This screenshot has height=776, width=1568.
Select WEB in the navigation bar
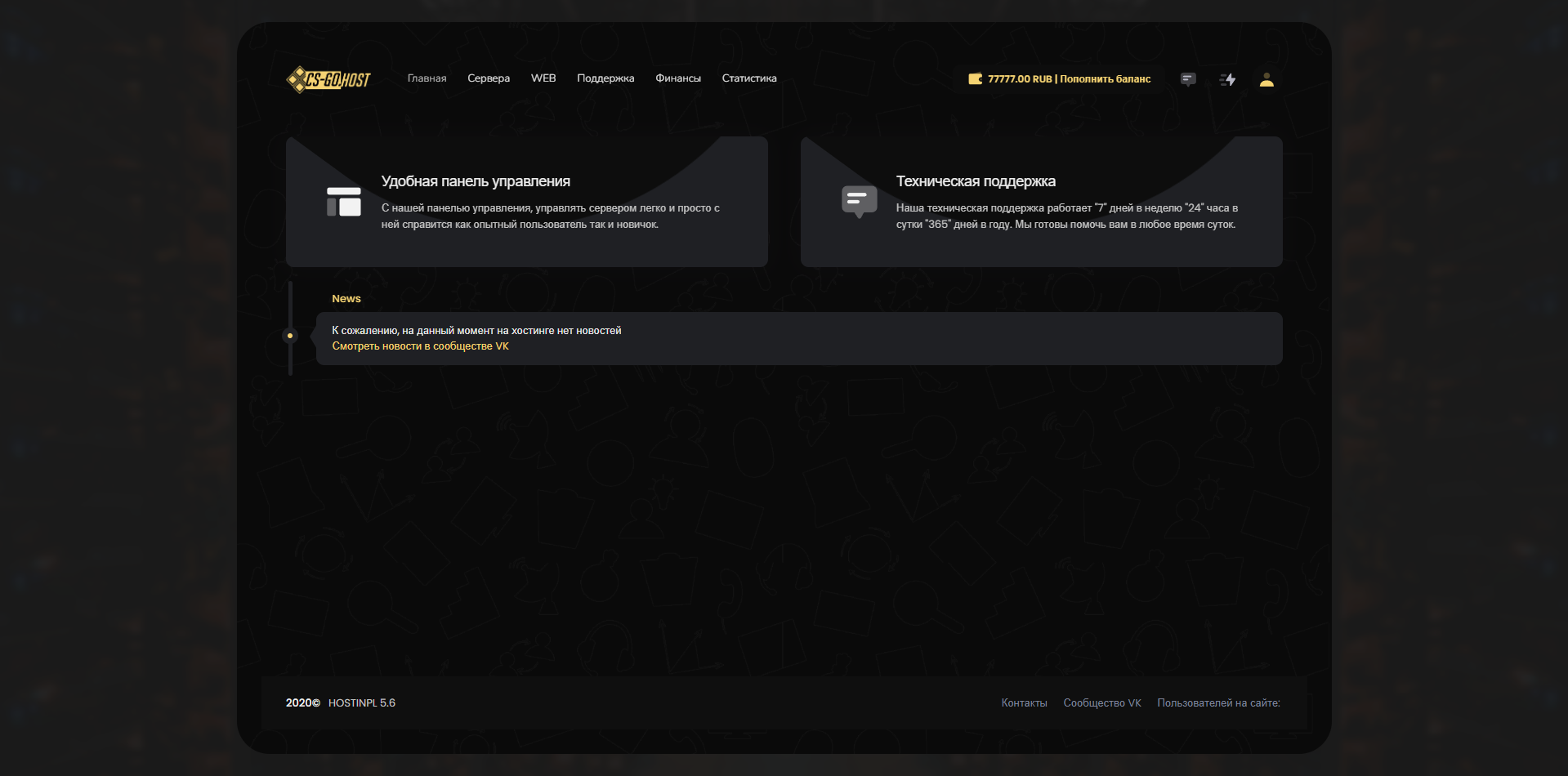tap(543, 78)
